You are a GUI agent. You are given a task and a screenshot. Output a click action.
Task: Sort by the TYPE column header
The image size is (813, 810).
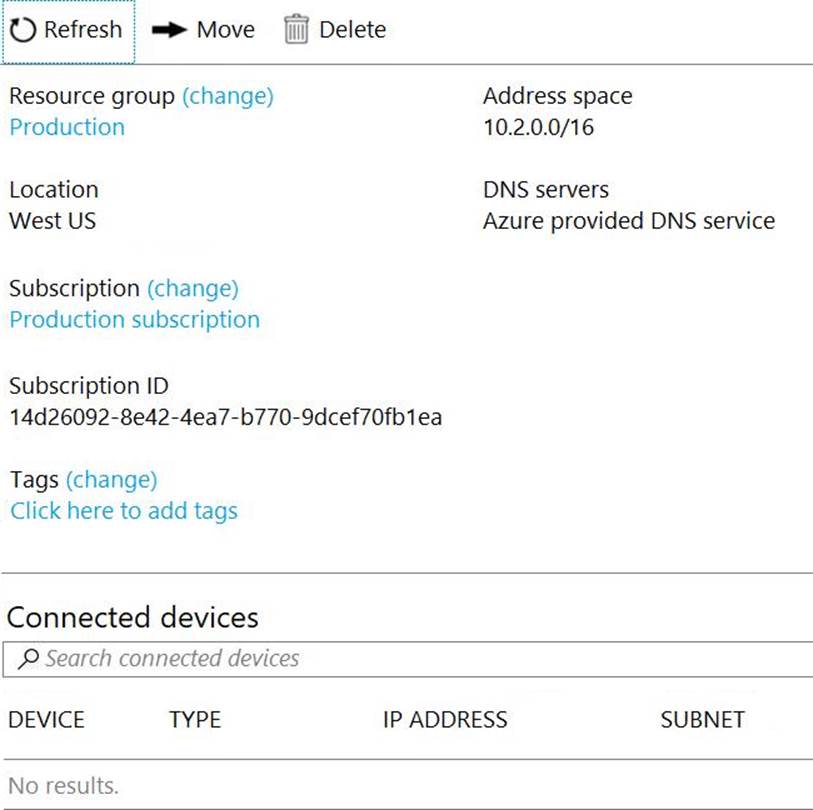tap(195, 720)
